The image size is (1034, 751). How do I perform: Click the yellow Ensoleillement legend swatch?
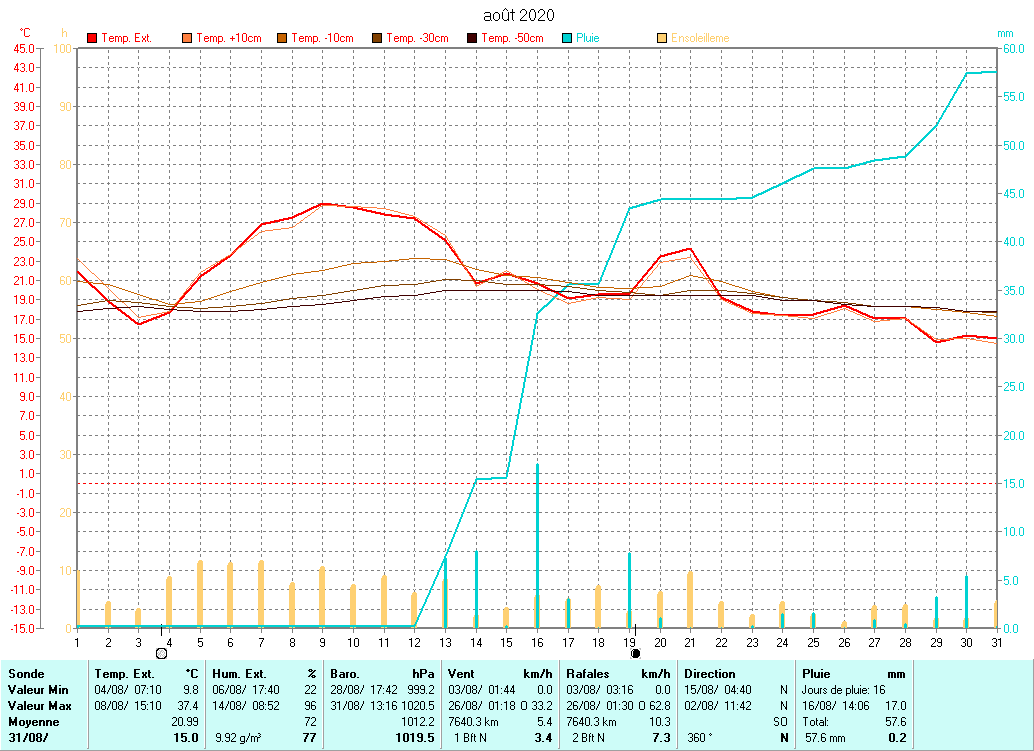(x=662, y=39)
